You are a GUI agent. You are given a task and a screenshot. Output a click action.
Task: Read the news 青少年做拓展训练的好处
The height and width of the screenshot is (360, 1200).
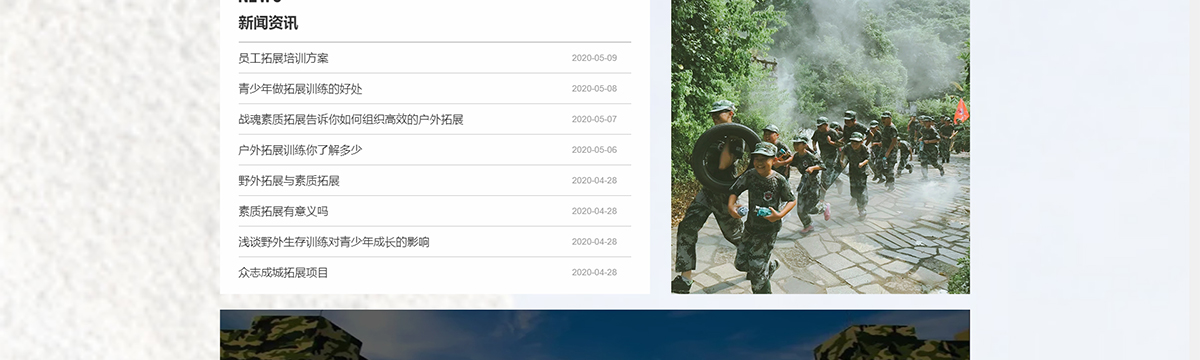(x=300, y=89)
